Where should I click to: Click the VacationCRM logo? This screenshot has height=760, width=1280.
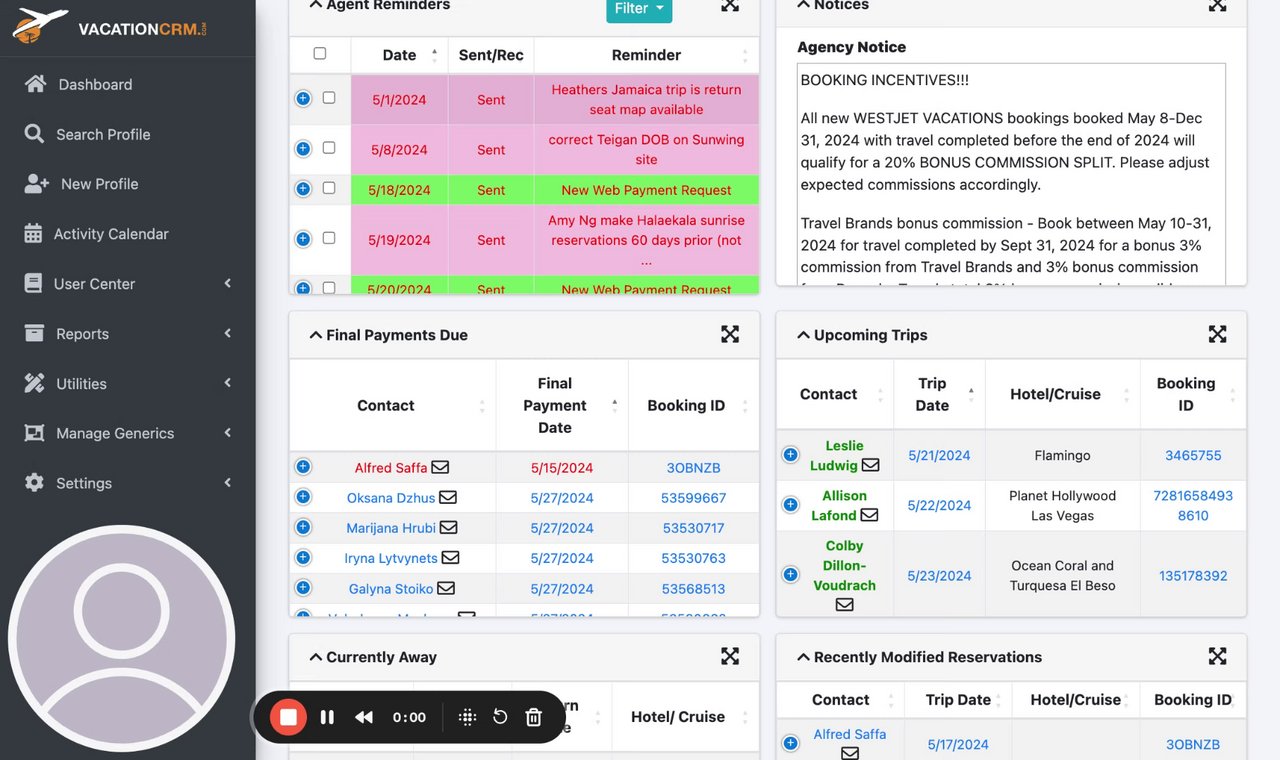110,25
